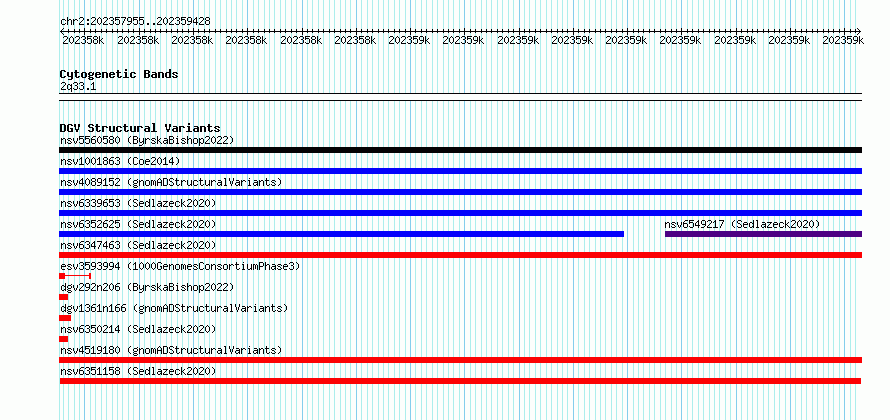Open the nsv6347463 (Sedlazeck2020) variant label
Screen dimensions: 890x420
pos(138,245)
